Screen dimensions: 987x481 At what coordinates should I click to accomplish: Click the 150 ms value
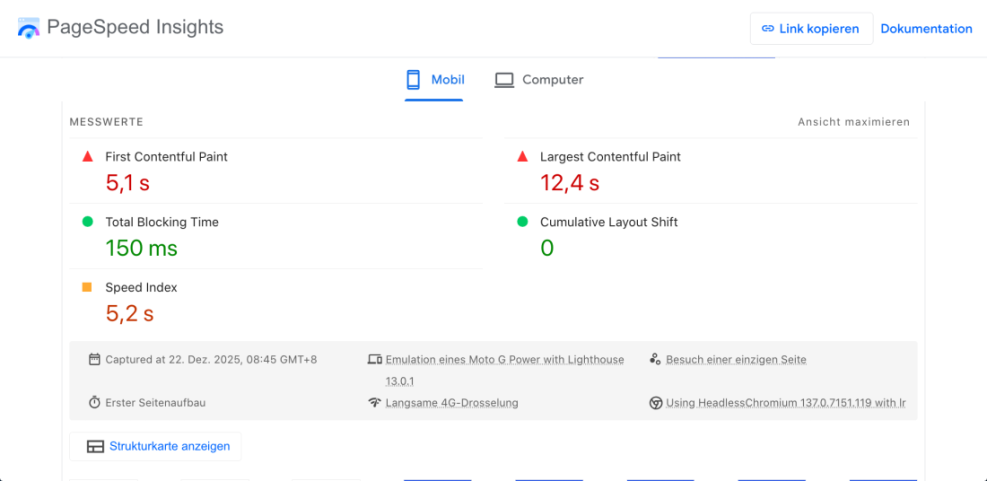point(141,248)
